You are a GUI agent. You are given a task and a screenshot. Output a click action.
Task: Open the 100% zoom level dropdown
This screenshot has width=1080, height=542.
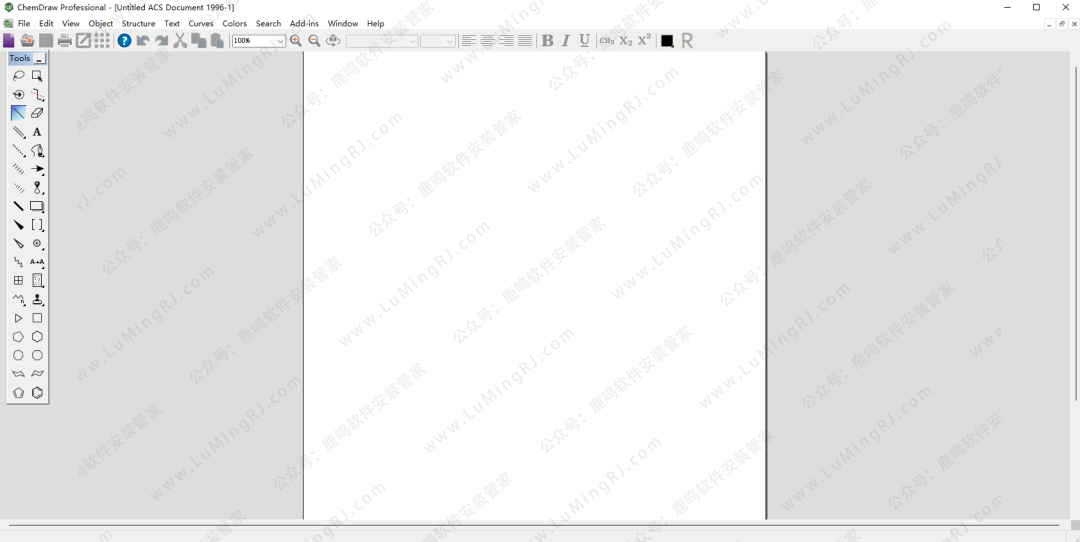[279, 41]
